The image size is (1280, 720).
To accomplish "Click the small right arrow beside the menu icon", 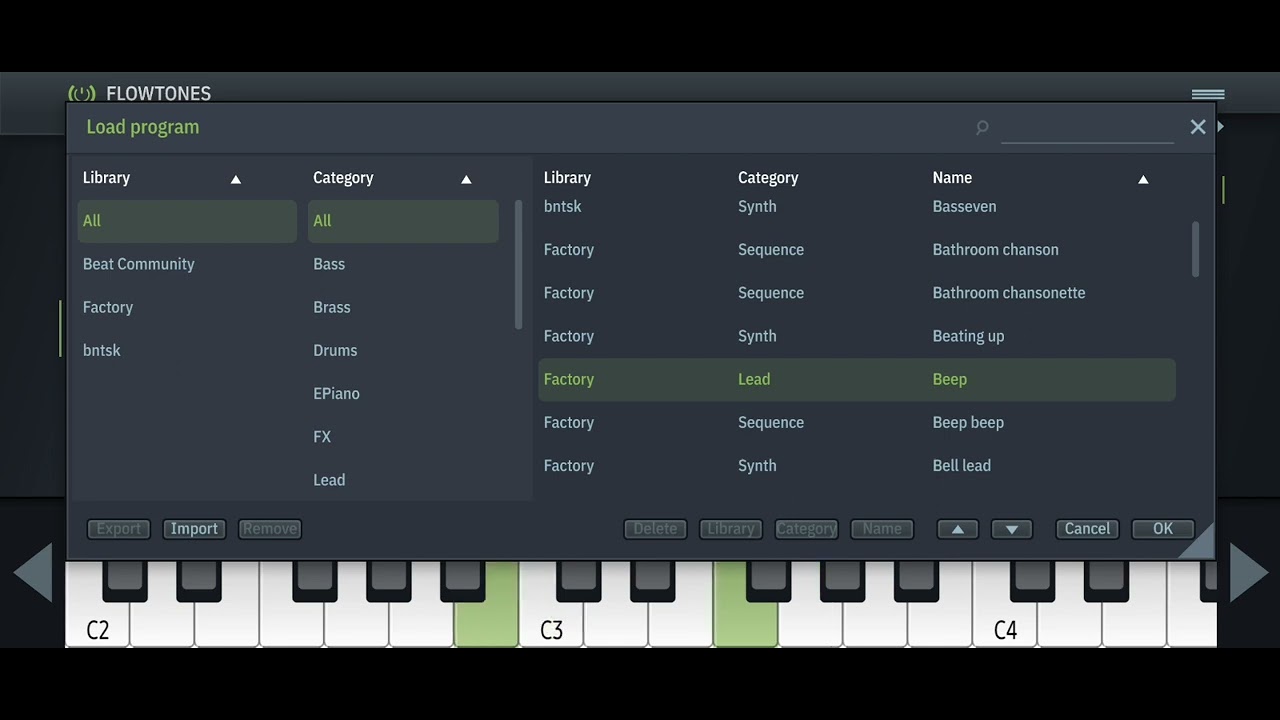I will click(1220, 127).
